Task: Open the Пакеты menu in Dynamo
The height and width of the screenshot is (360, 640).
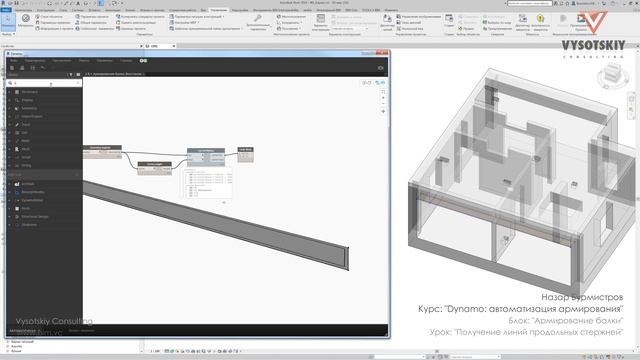Action: [x=84, y=60]
